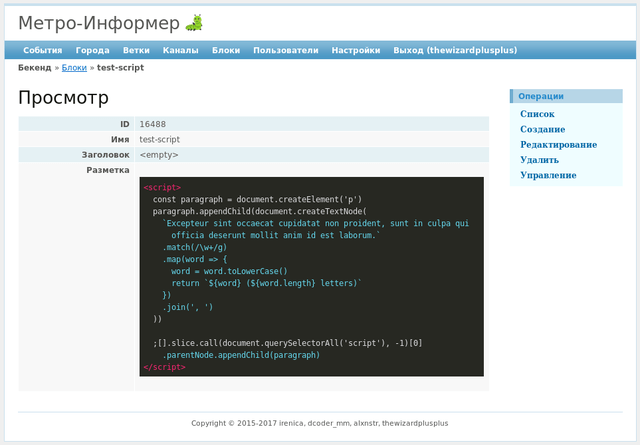Log out via Выход (thewizardplusplus)
The image size is (640, 445).
tap(455, 50)
